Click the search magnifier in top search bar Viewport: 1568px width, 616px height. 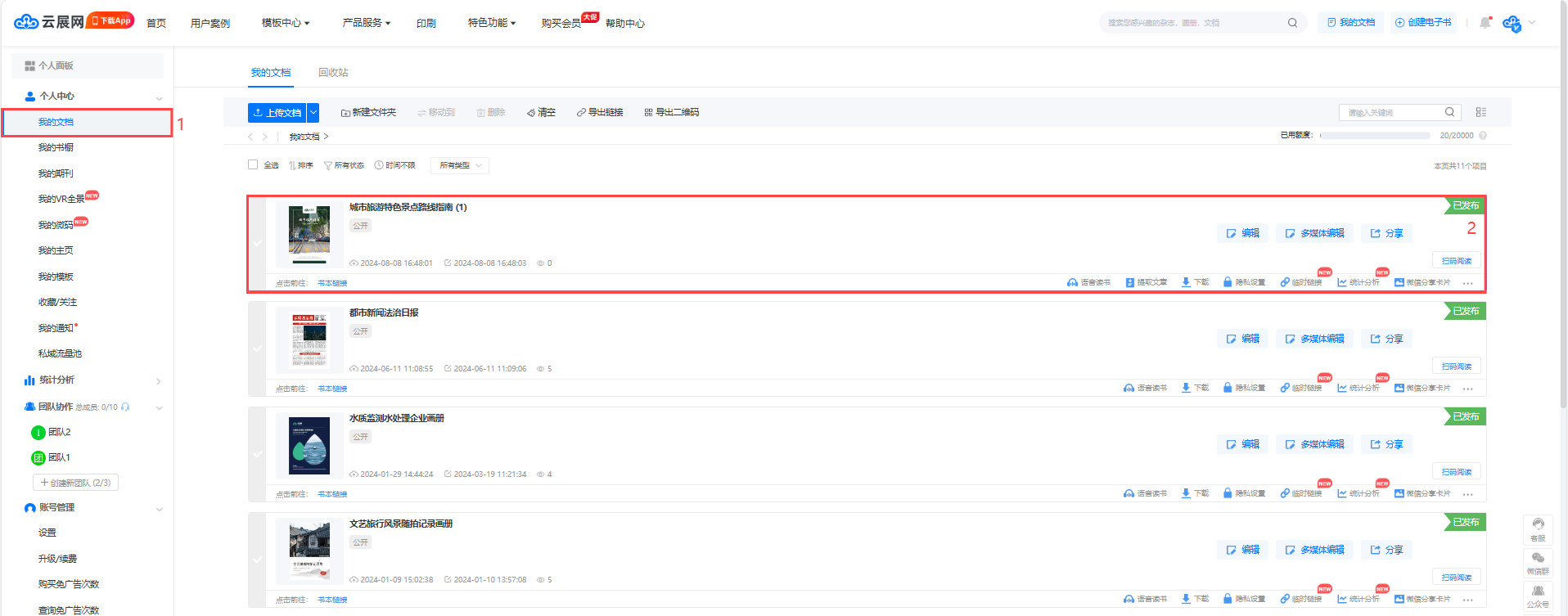[1292, 23]
